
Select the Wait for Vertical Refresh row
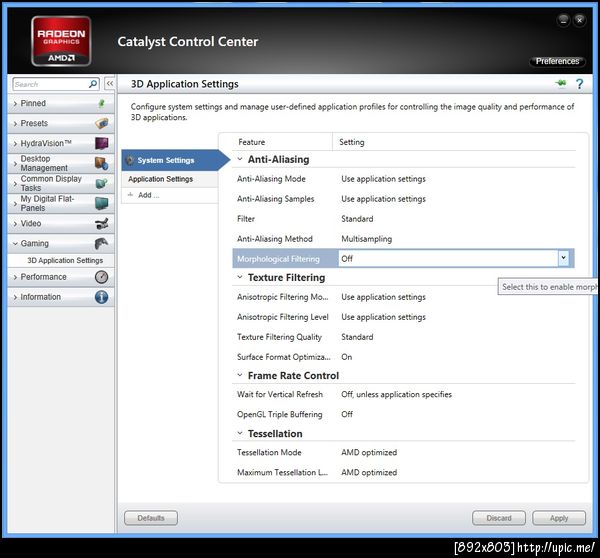pos(403,394)
